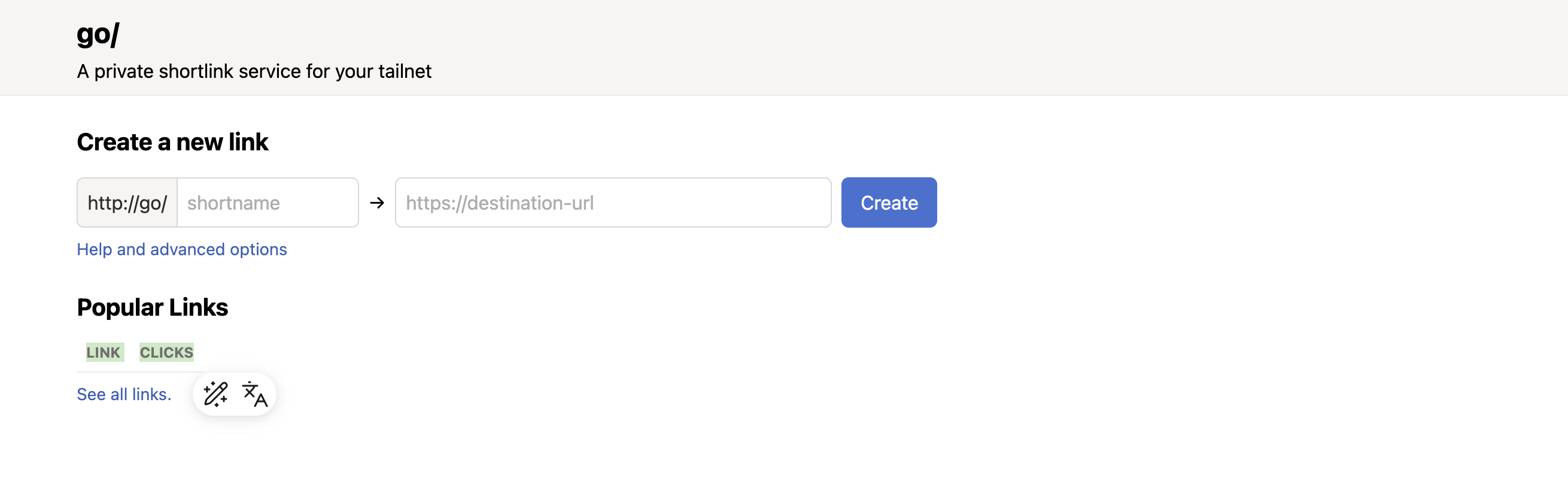
Task: Click the divider line under table headers
Action: 139,371
